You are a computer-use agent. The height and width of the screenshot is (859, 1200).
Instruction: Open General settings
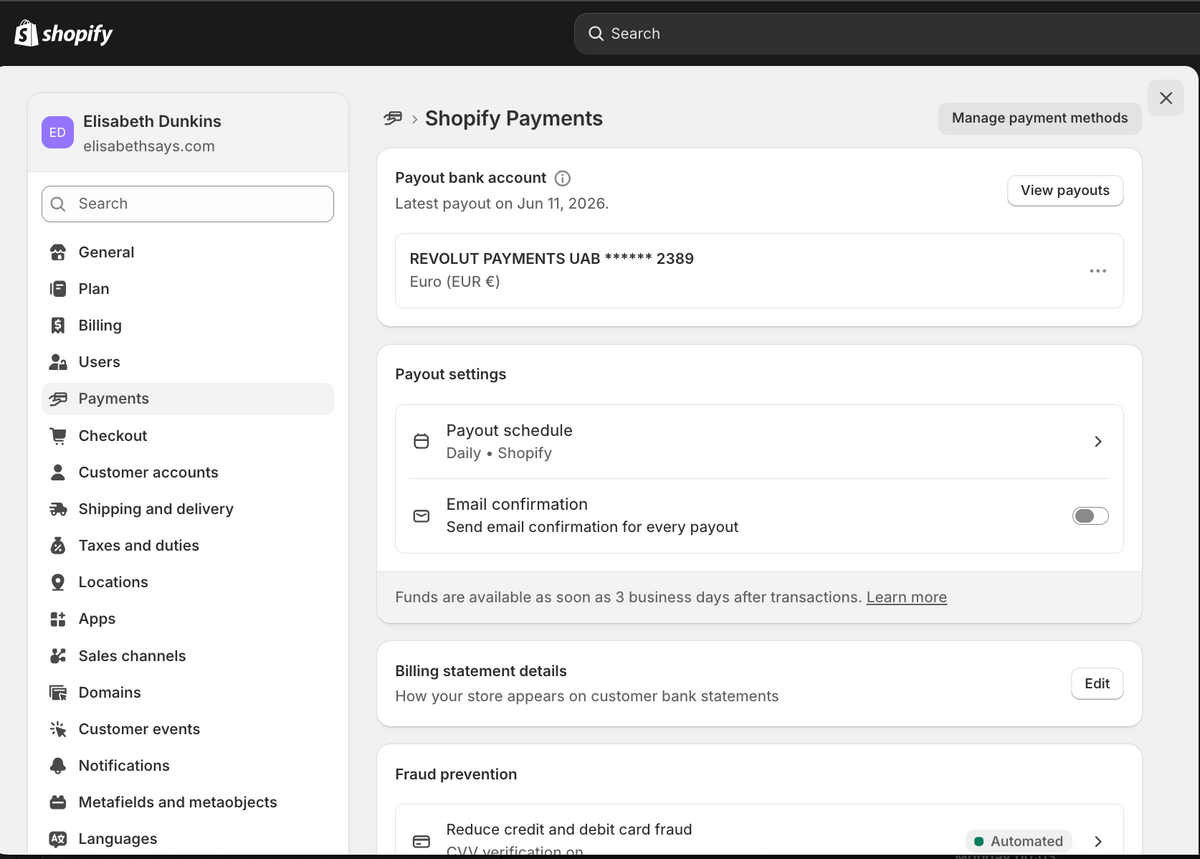188,252
